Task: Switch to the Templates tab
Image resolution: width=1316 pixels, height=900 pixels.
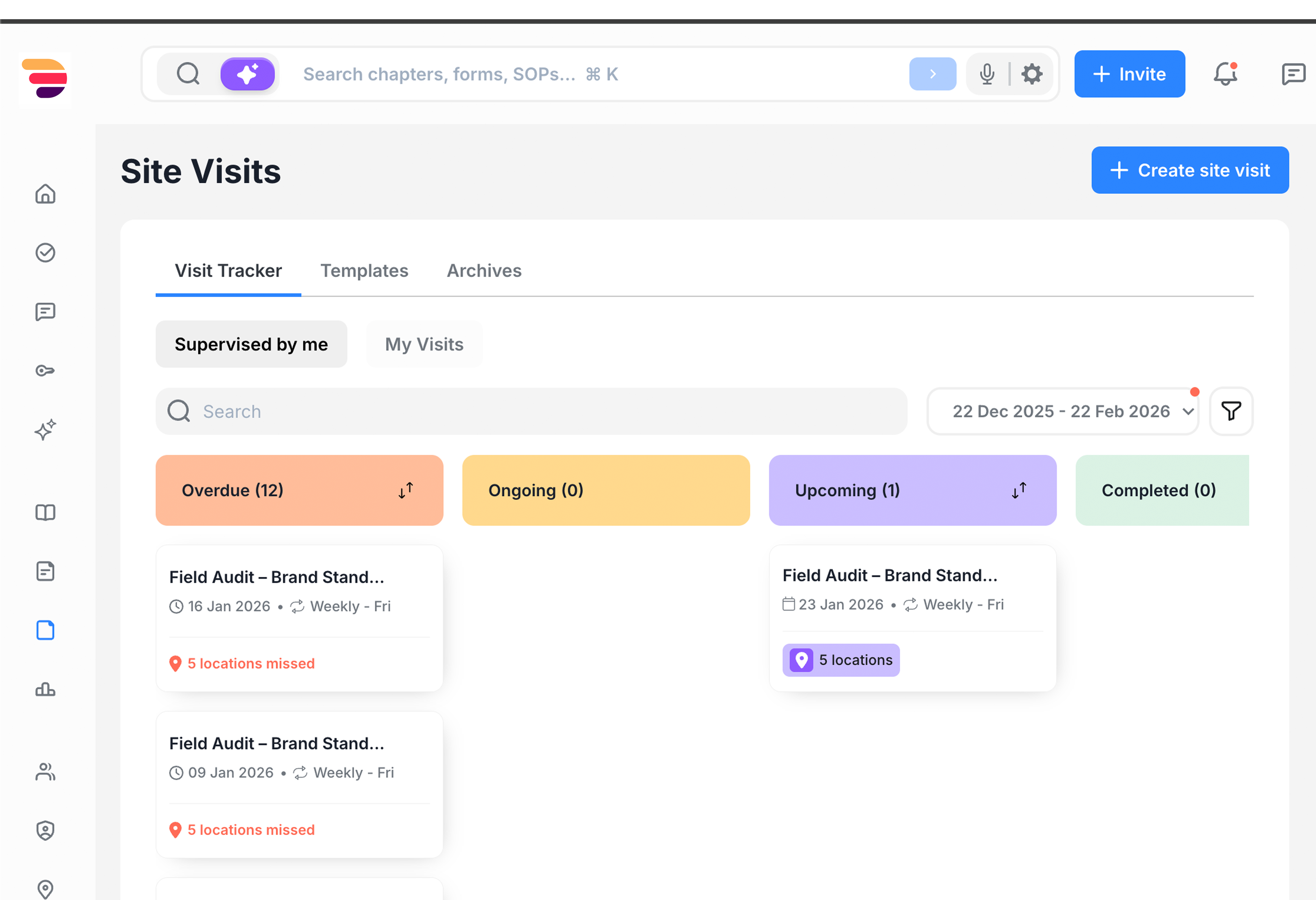Action: [x=364, y=271]
